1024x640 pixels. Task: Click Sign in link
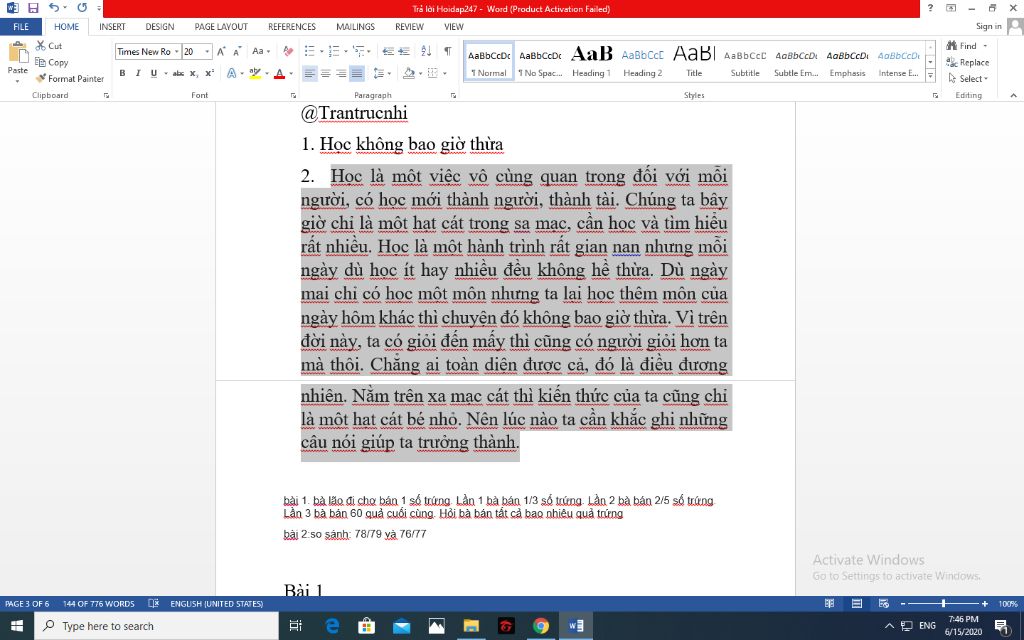(989, 26)
